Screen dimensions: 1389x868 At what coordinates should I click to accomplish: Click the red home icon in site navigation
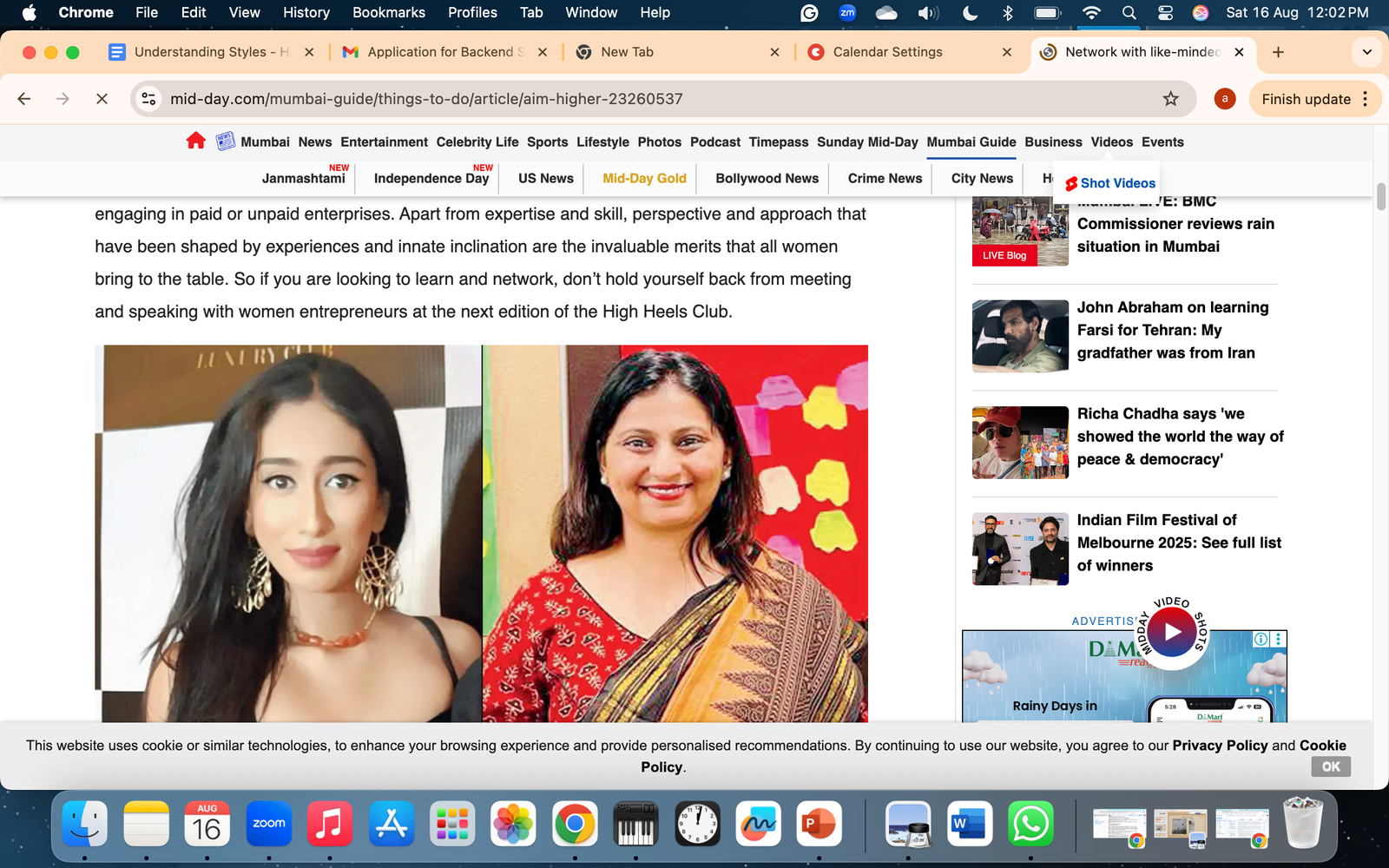(x=195, y=141)
